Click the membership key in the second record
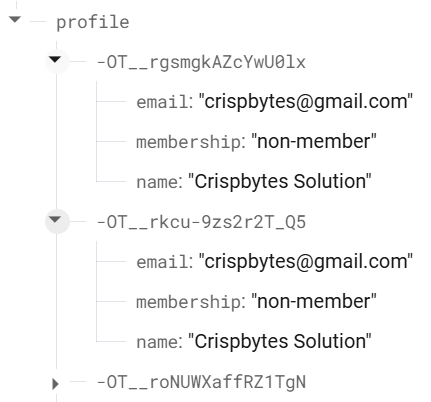The height and width of the screenshot is (402, 431). point(188,302)
